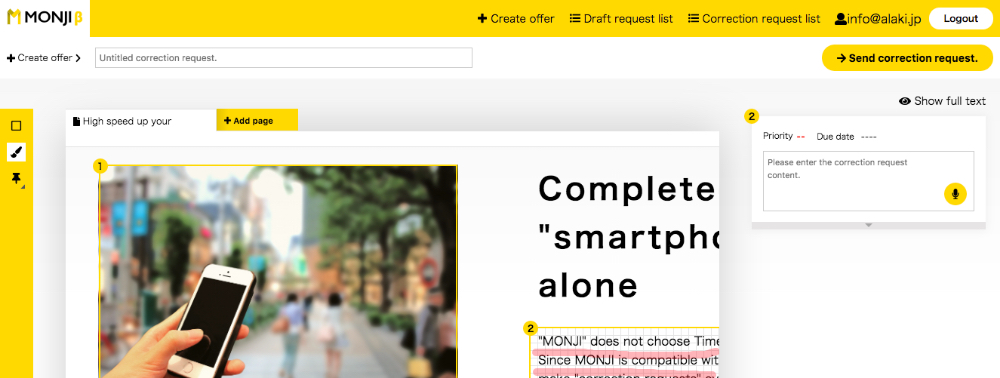Click annotation marker 2 on text block
Image resolution: width=1000 pixels, height=378 pixels.
[x=530, y=328]
